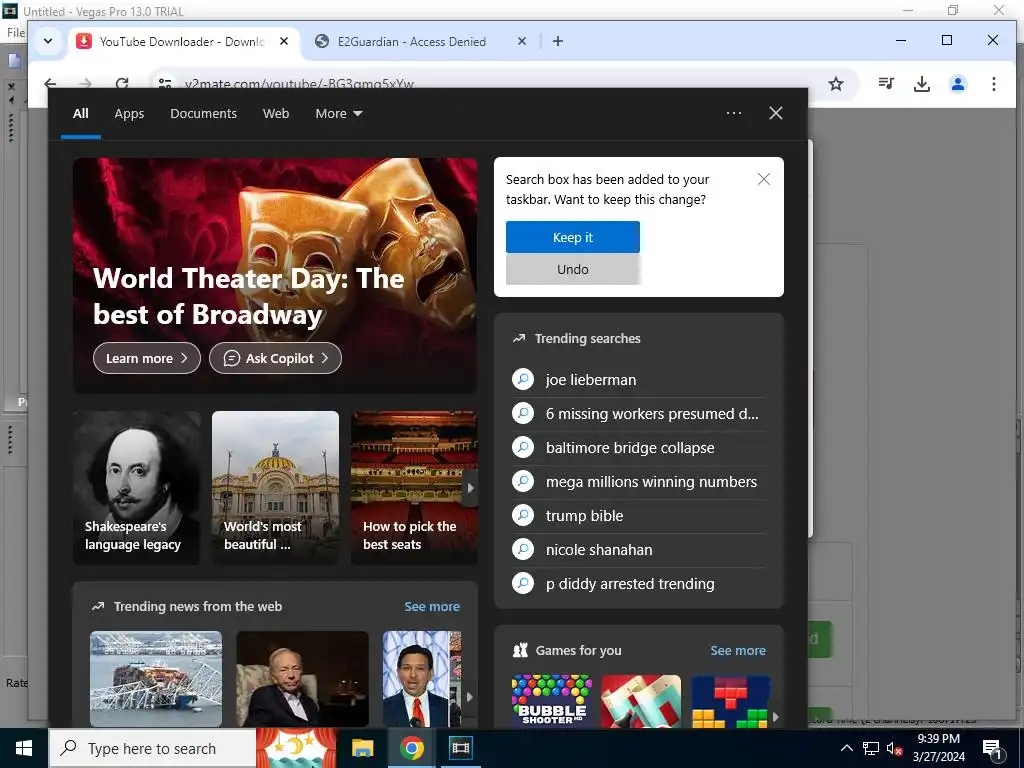Viewport: 1024px width, 768px height.
Task: Open Google Chrome from the taskbar
Action: coord(411,748)
